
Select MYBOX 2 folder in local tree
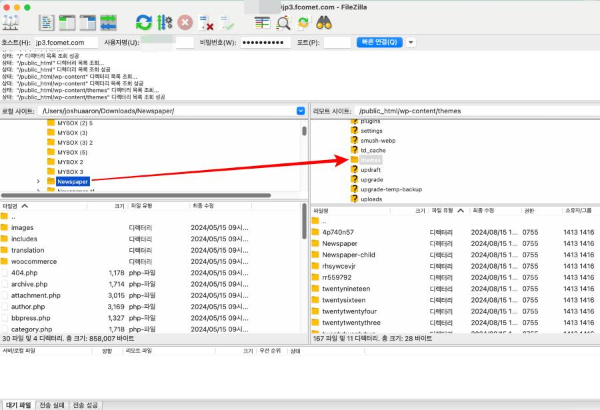pos(70,162)
